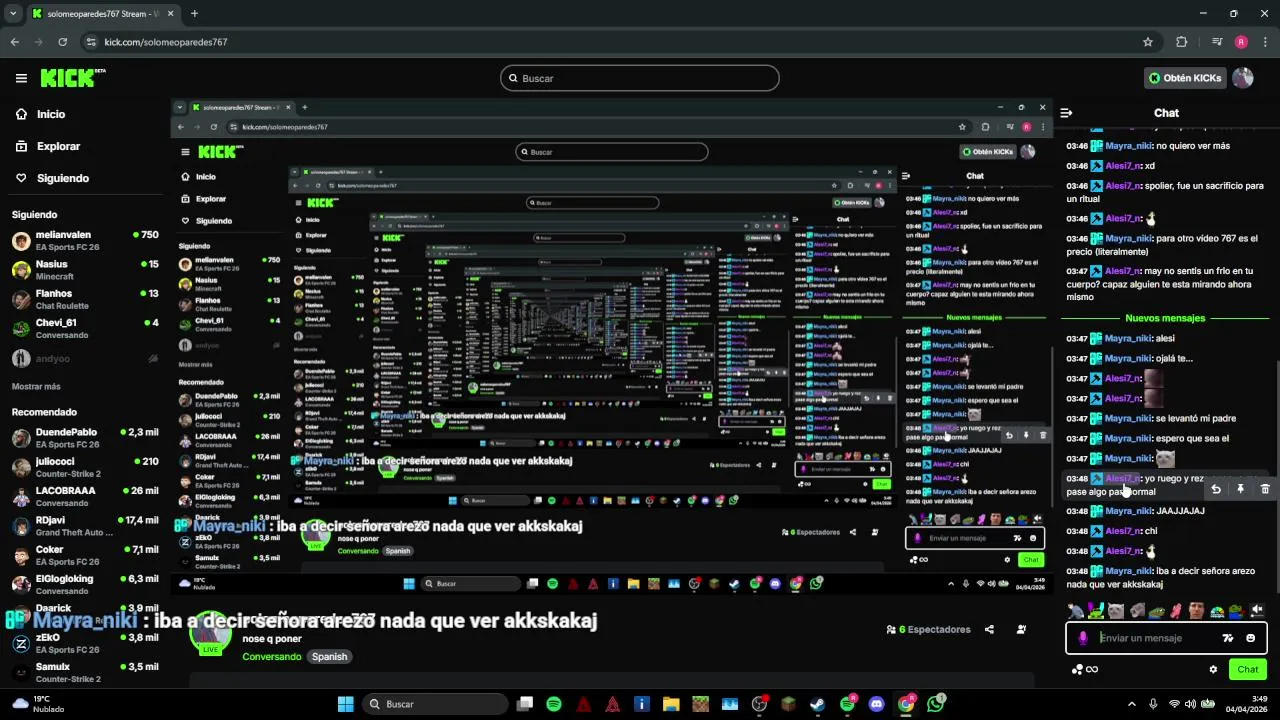Click the share icon below the stream

(989, 630)
